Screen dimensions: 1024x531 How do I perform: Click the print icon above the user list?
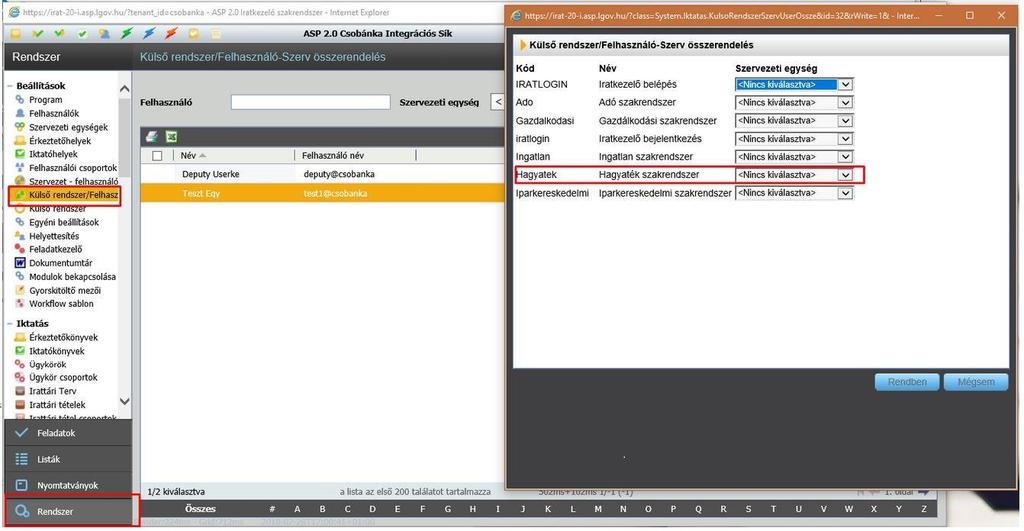(152, 137)
